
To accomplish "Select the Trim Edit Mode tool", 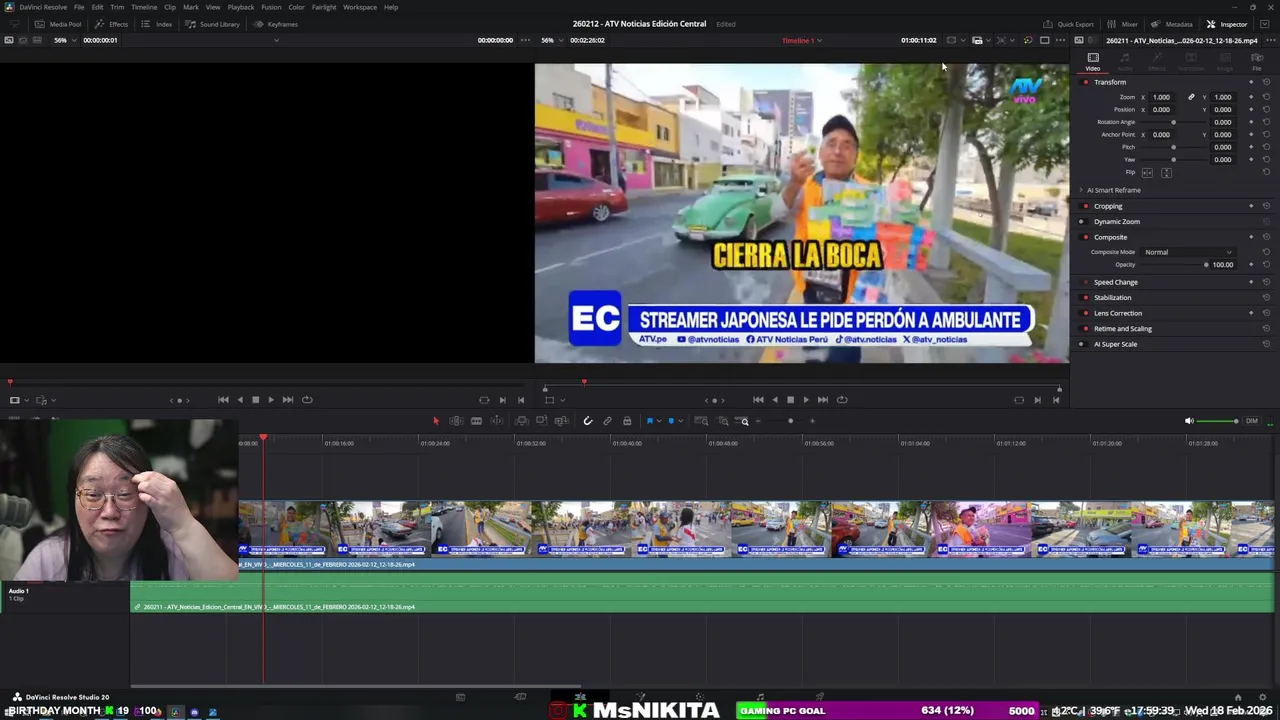I will (x=456, y=421).
